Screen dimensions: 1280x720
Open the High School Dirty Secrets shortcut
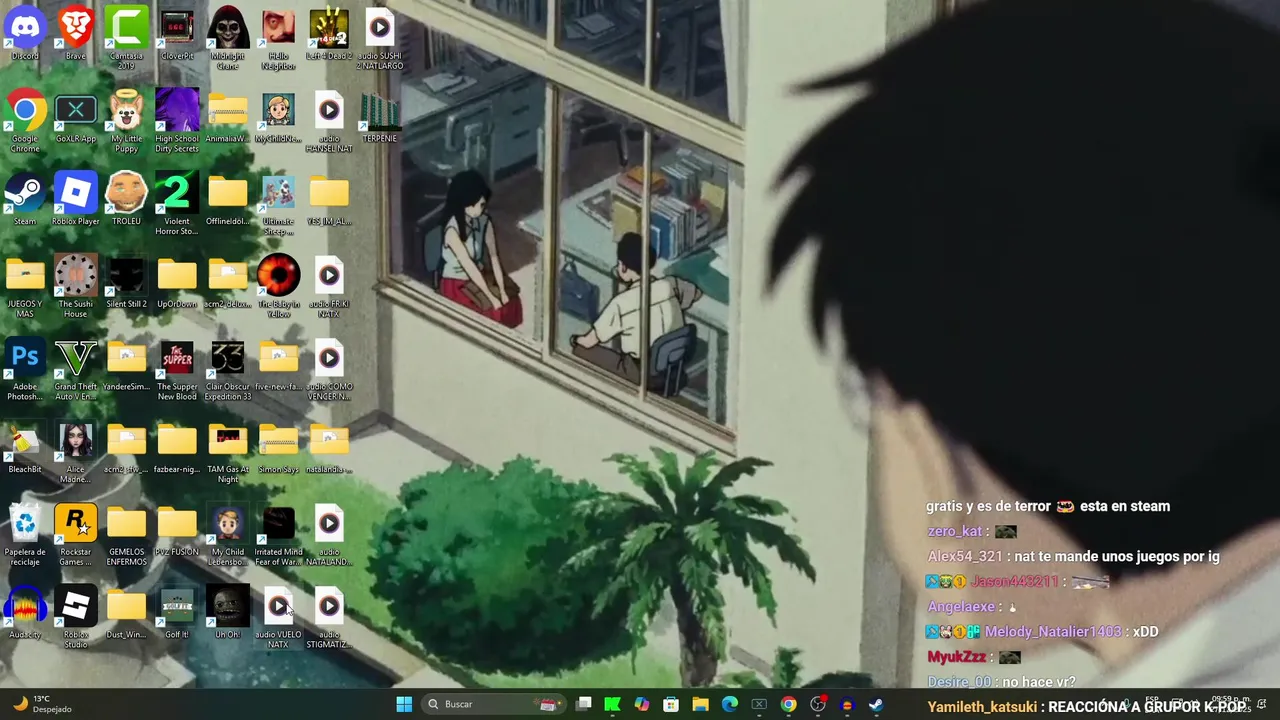pos(177,121)
